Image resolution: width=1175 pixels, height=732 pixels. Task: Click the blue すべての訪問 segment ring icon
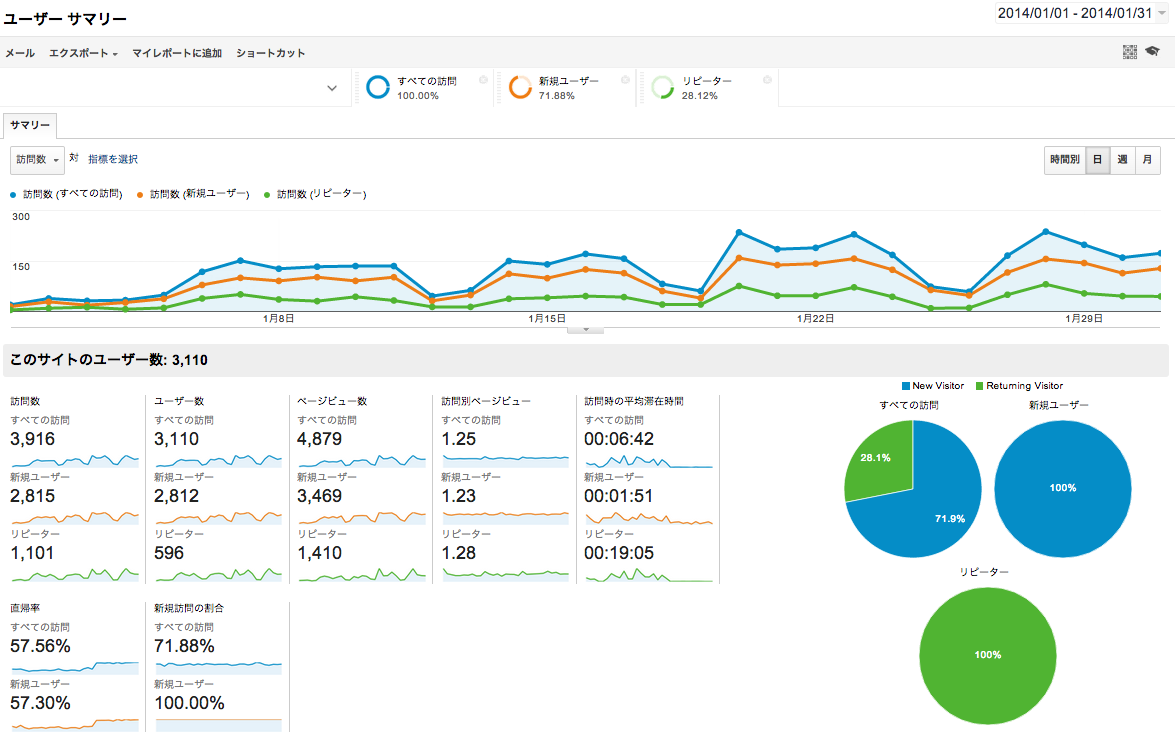378,87
